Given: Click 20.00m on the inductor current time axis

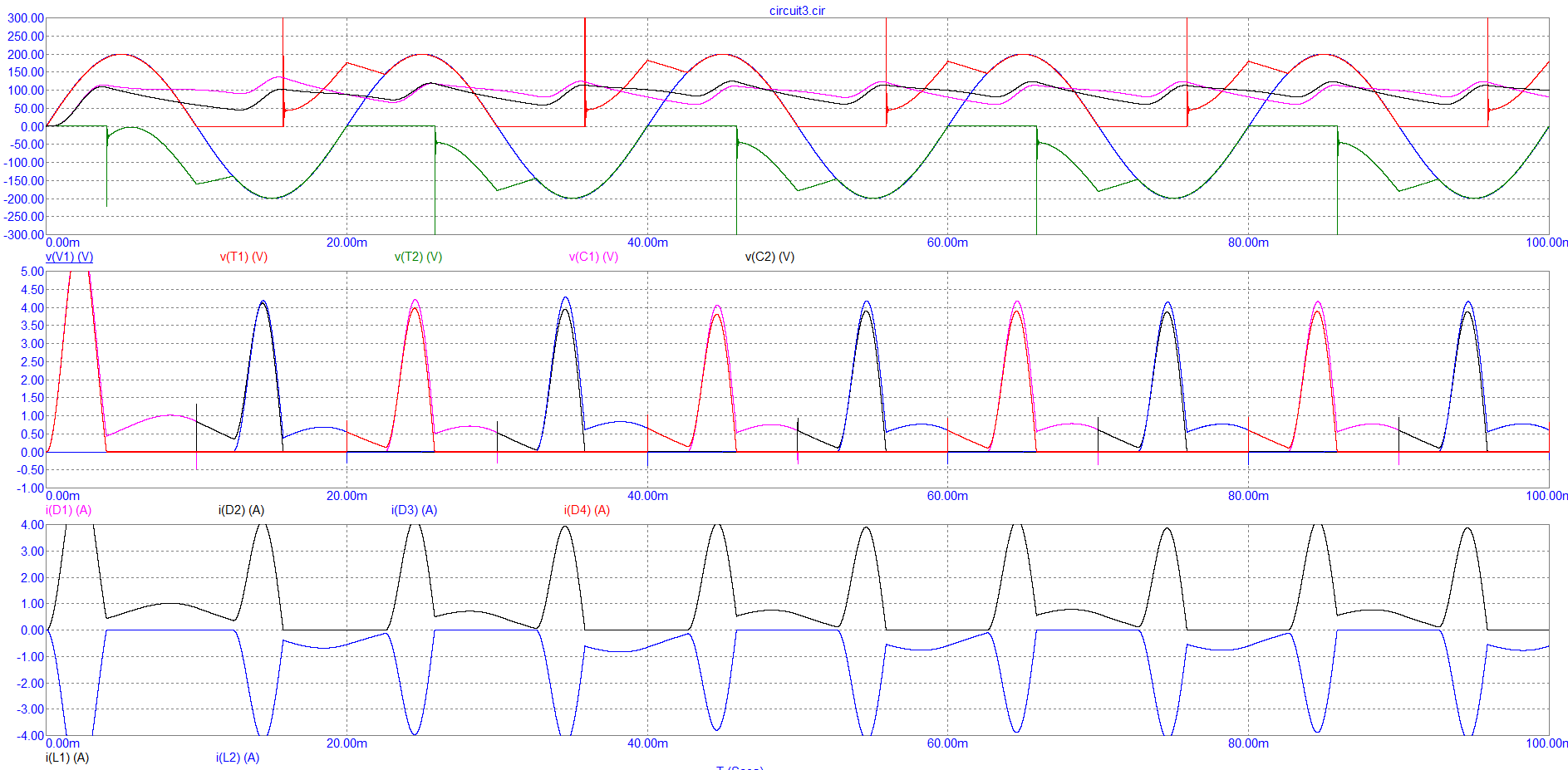Looking at the screenshot, I should [347, 743].
